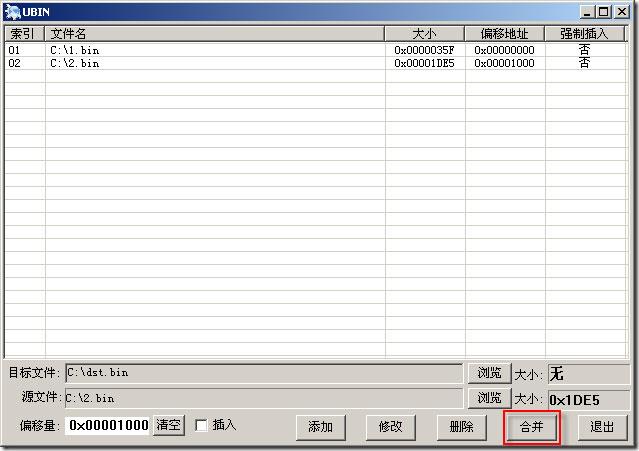Sort by the 文件名 column header
The height and width of the screenshot is (451, 639).
click(215, 33)
